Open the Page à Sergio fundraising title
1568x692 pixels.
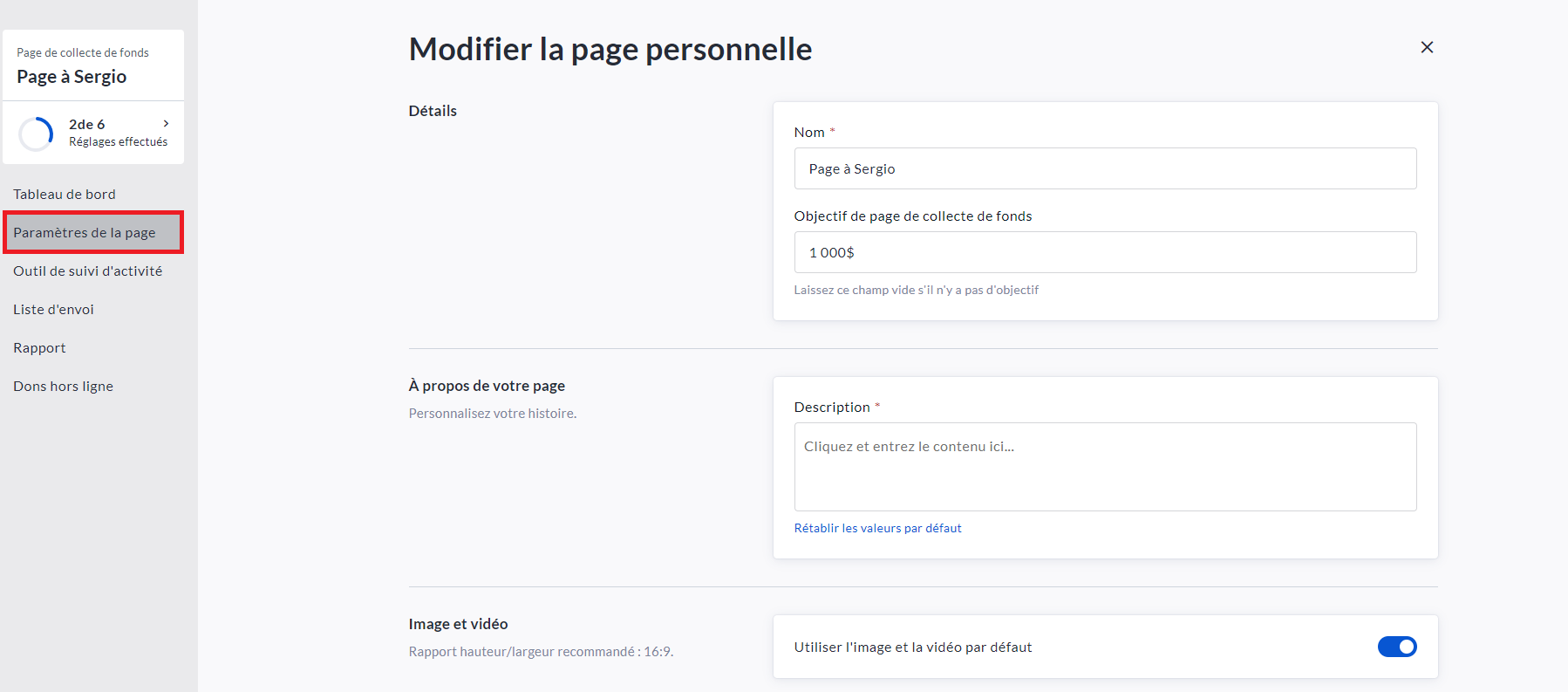[72, 77]
